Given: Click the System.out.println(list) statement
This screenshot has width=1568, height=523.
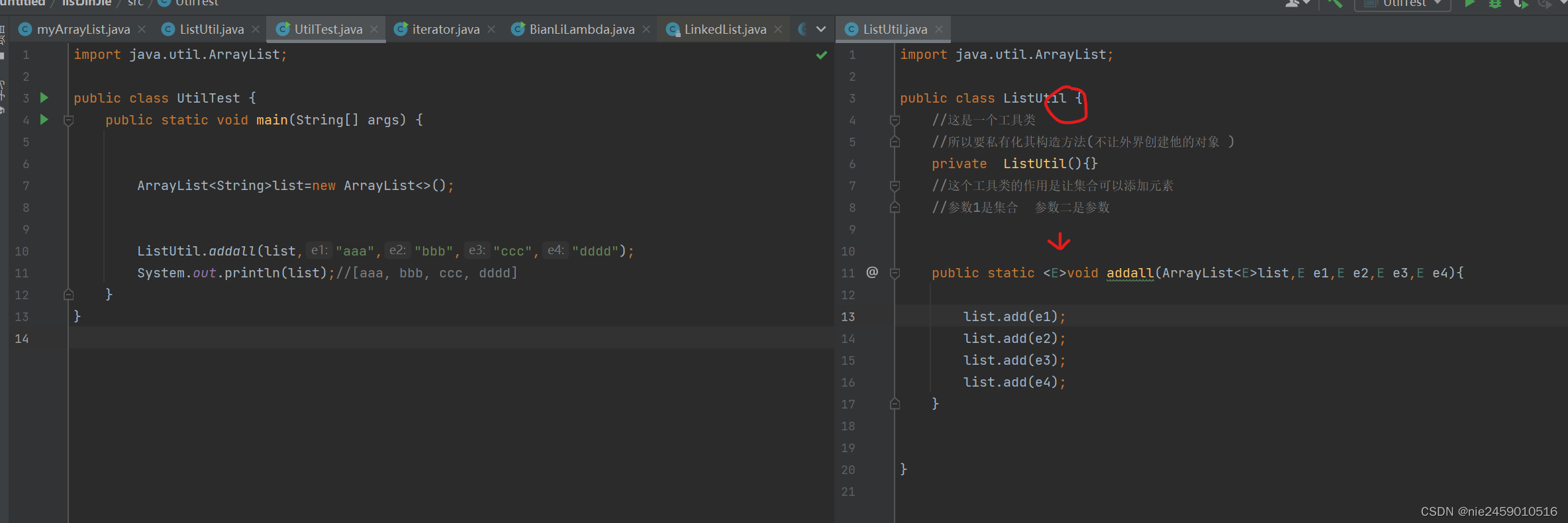Looking at the screenshot, I should point(236,273).
